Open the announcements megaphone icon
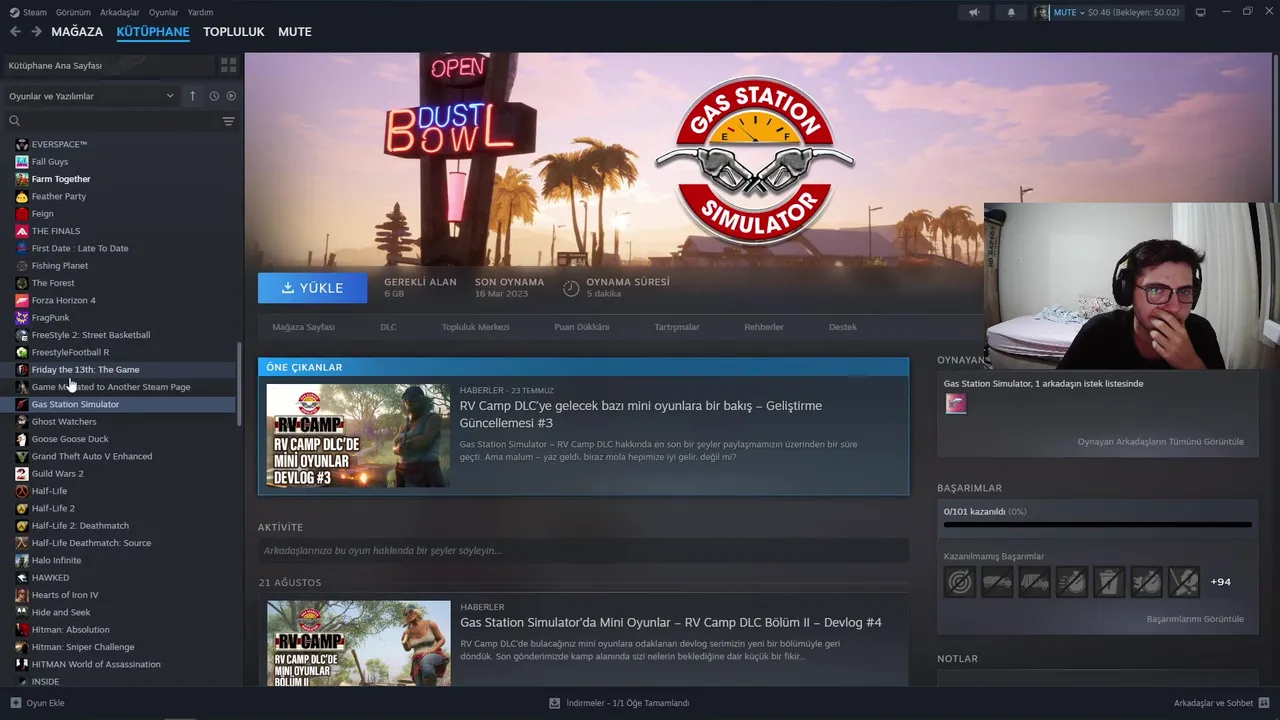 click(x=974, y=12)
